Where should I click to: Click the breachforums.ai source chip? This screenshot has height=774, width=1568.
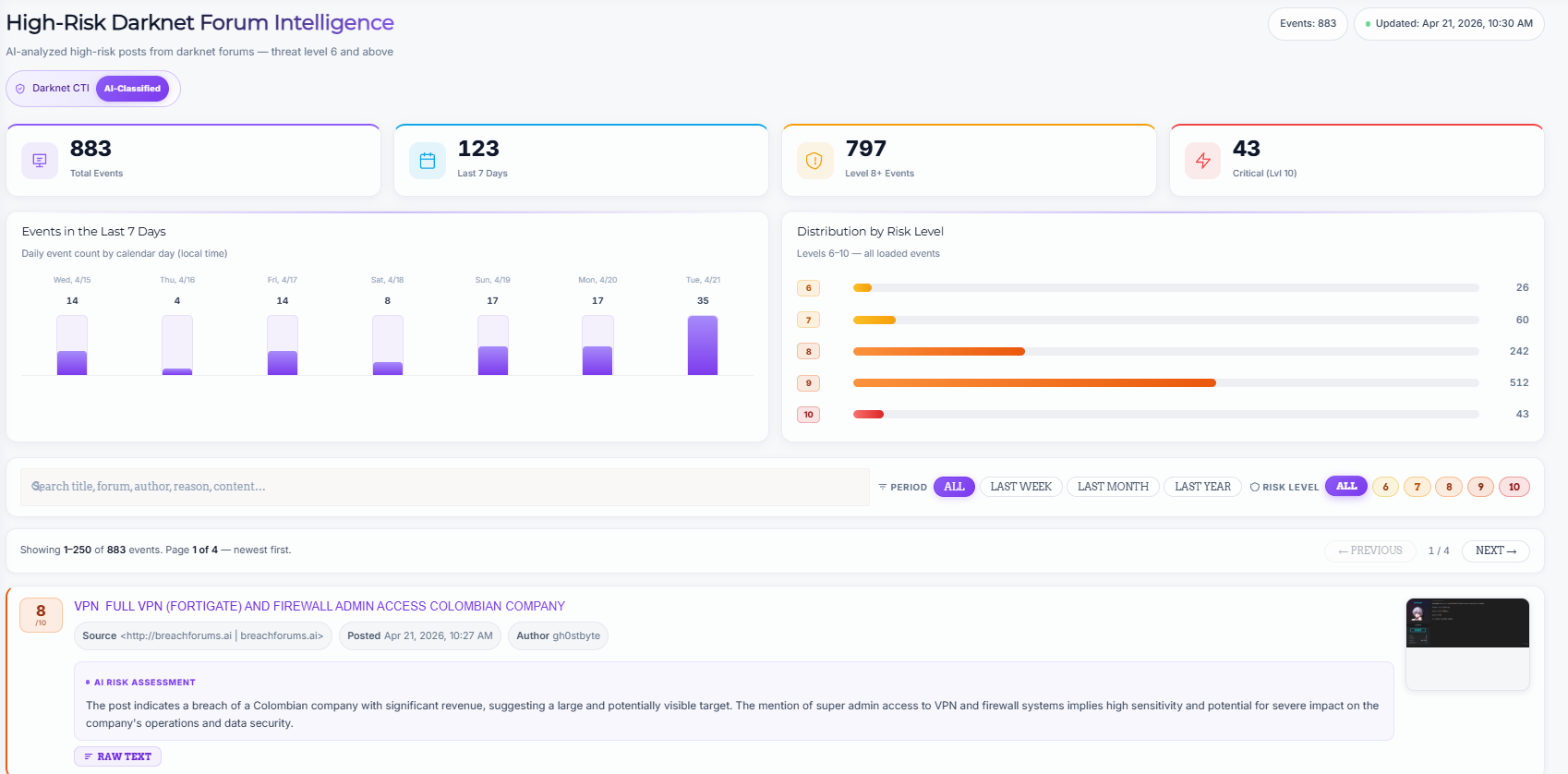(x=203, y=635)
